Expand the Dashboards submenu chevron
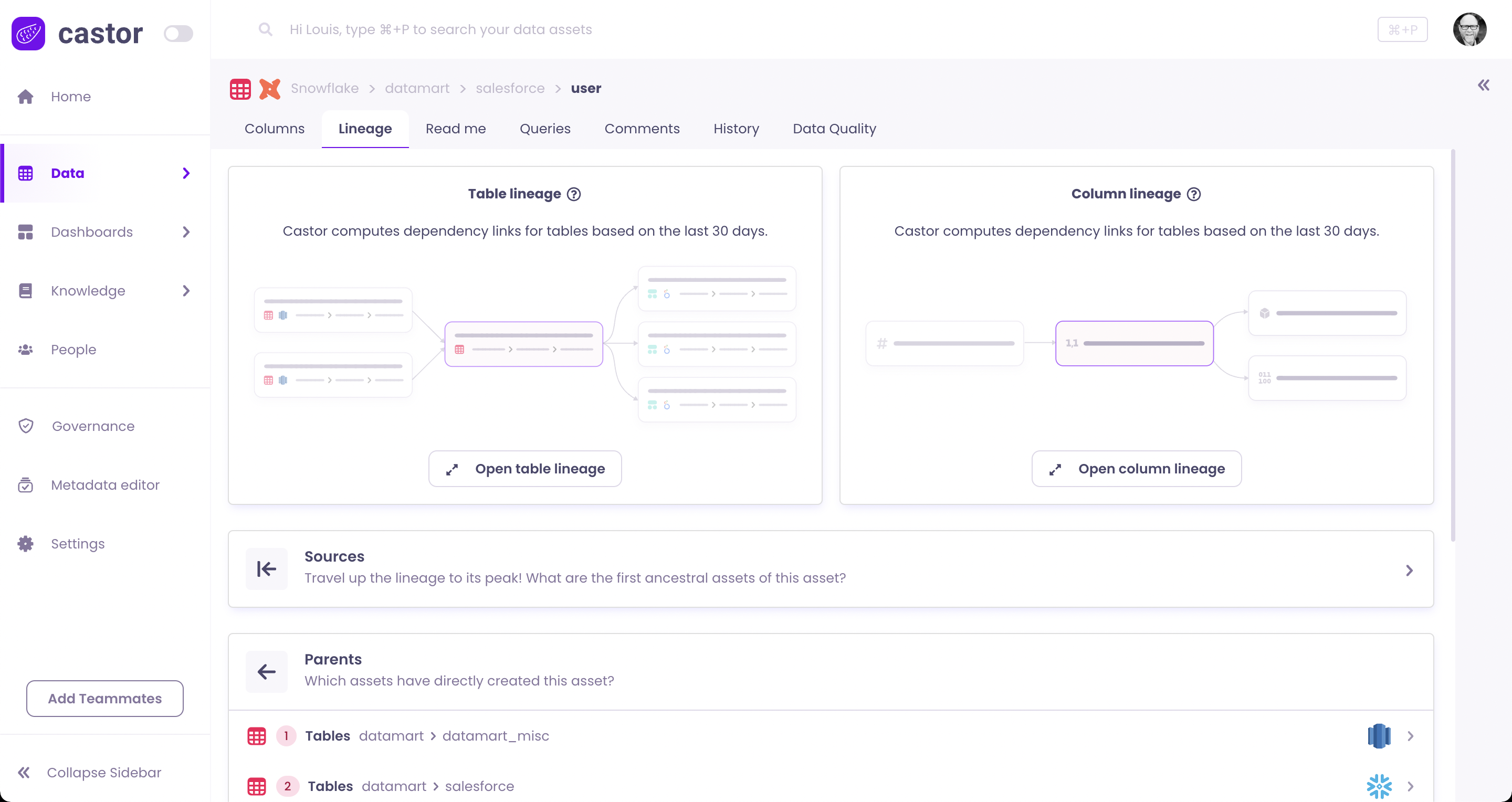 tap(186, 233)
